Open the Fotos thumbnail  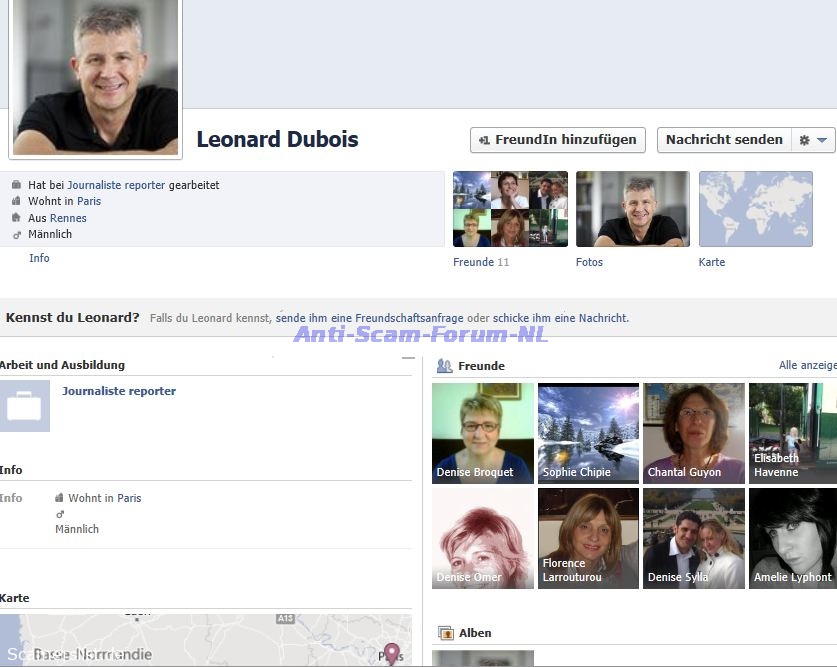point(632,209)
